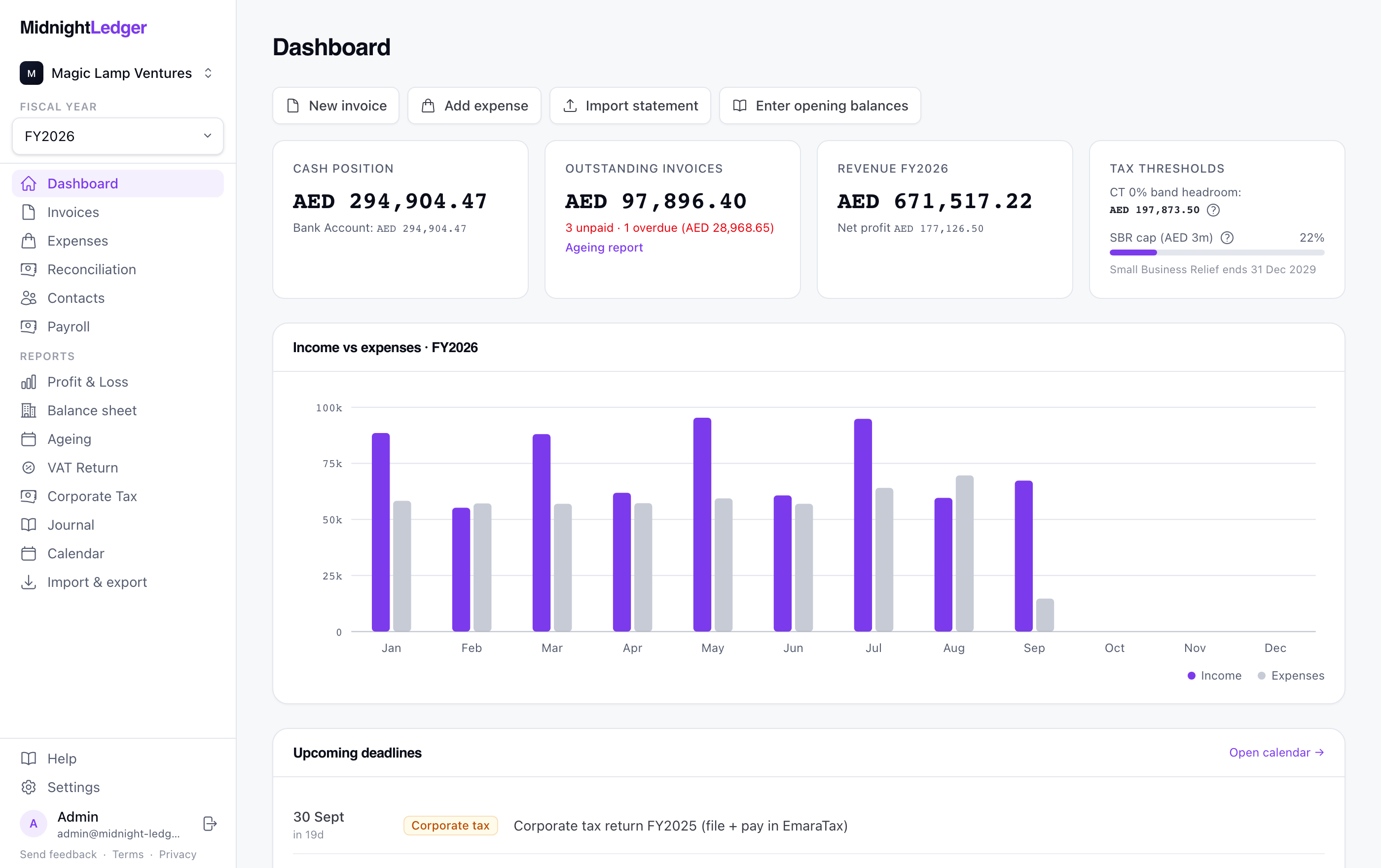Screen dimensions: 1381x868
Task: Click the VAT Return percent icon
Action: [x=29, y=468]
